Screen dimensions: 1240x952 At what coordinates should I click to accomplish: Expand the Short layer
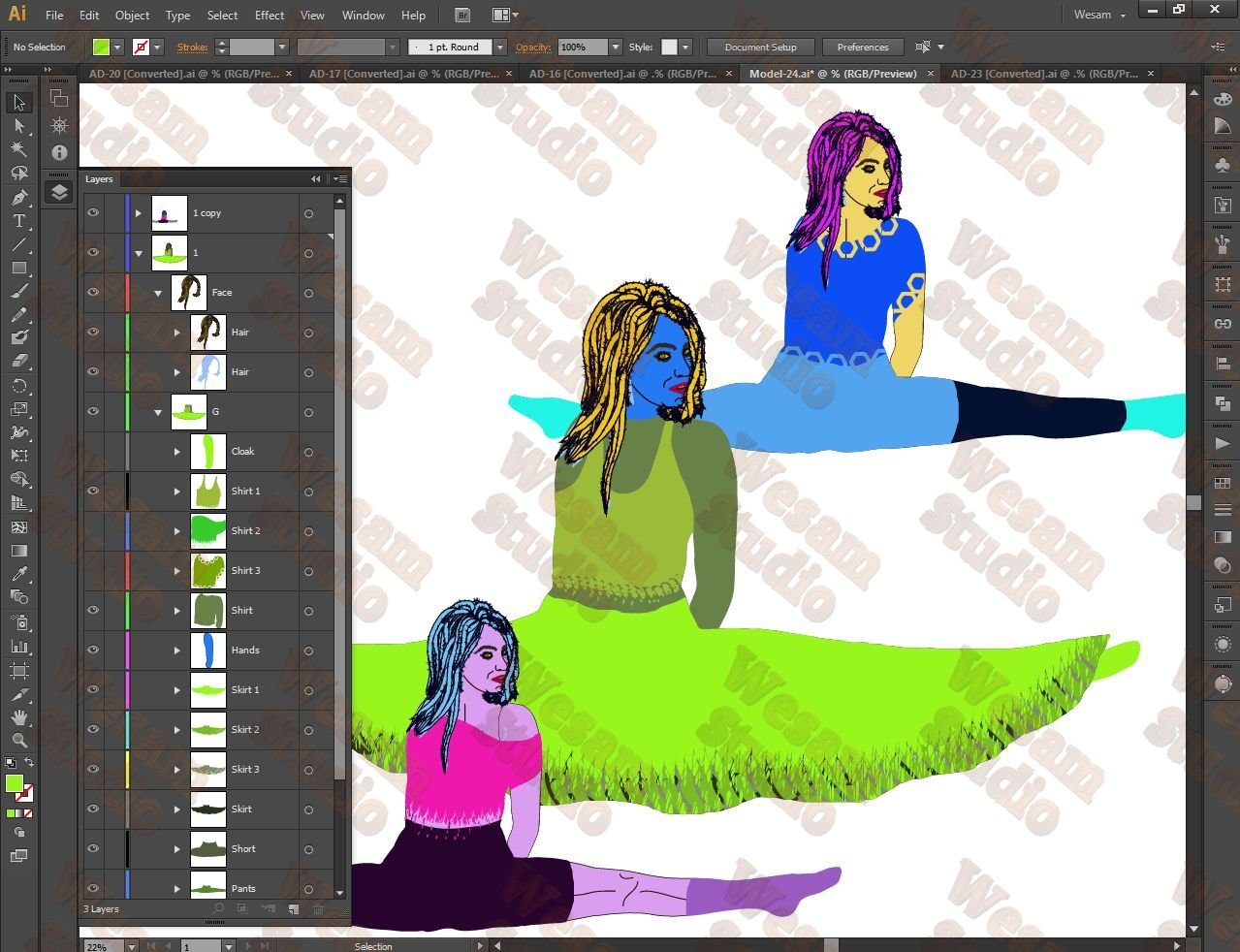177,849
